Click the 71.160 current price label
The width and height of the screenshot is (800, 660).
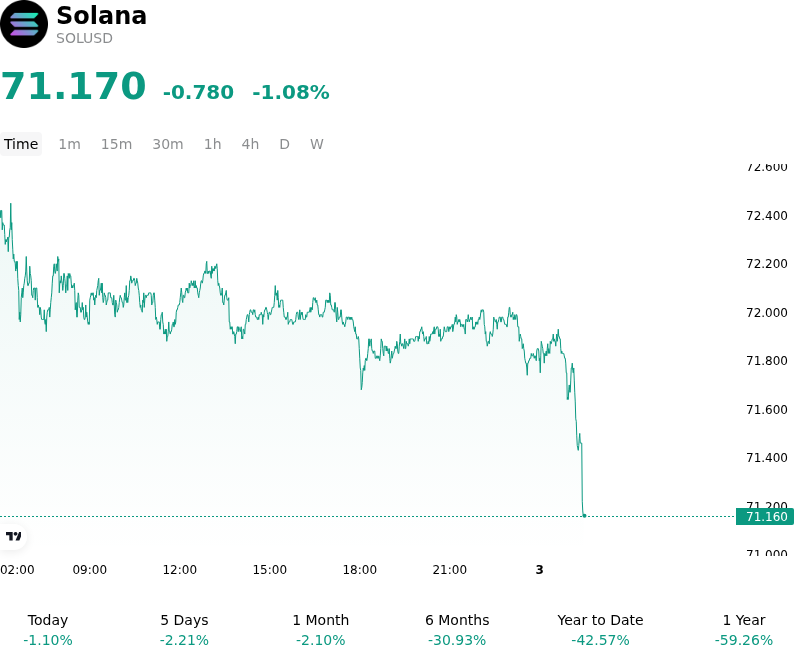765,517
